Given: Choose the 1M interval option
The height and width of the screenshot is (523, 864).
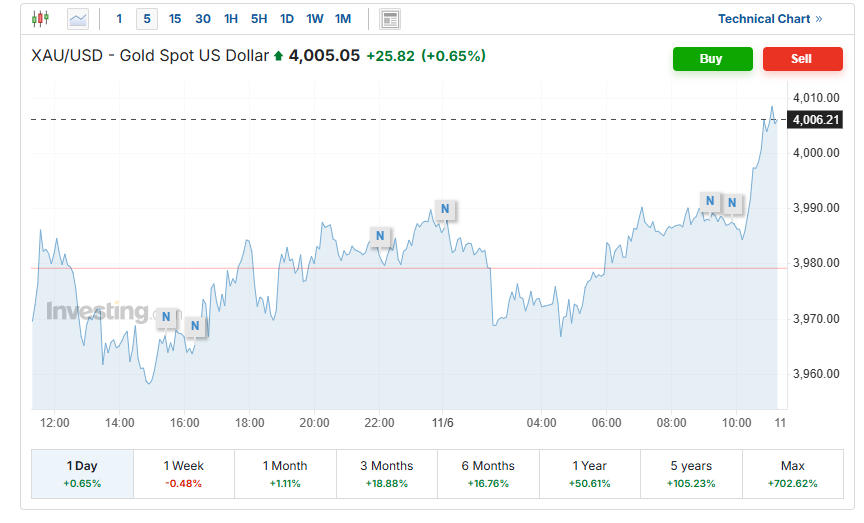Looking at the screenshot, I should point(343,19).
